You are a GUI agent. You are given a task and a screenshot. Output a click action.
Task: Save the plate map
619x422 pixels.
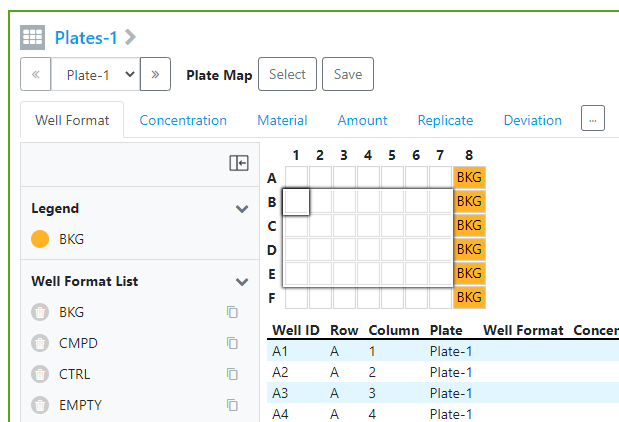pos(348,74)
